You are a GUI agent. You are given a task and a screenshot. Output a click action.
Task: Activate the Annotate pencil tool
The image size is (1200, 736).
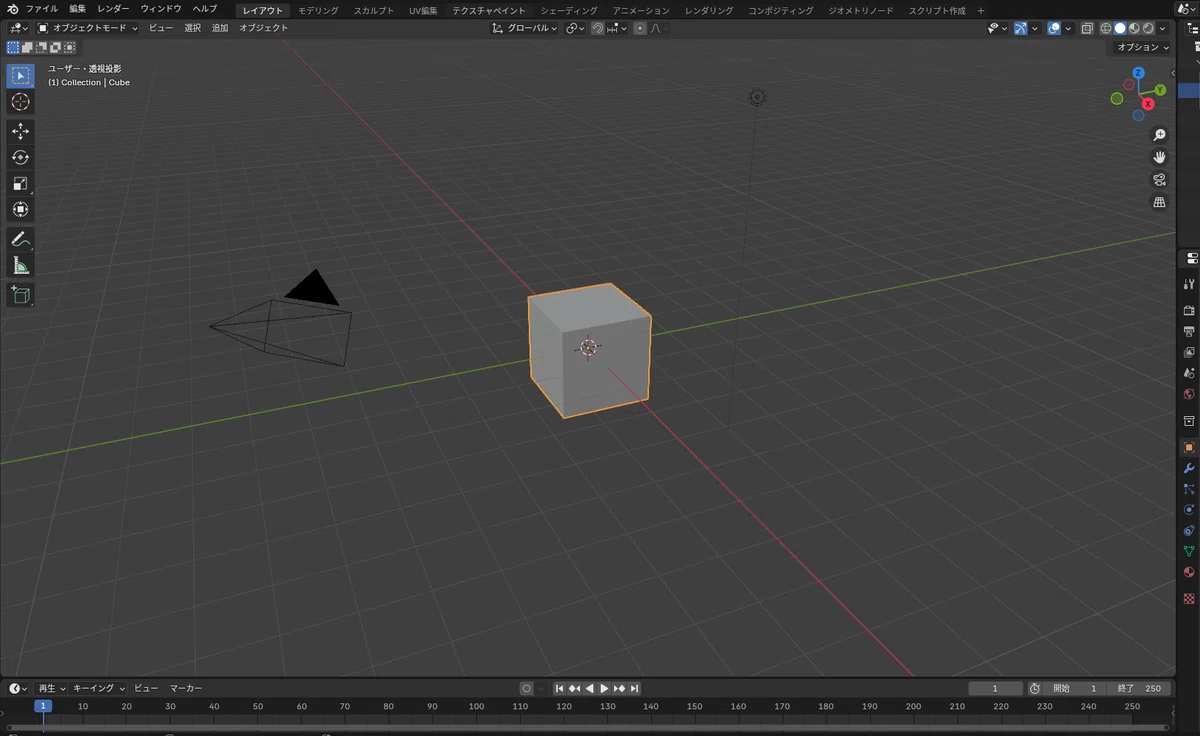point(20,239)
